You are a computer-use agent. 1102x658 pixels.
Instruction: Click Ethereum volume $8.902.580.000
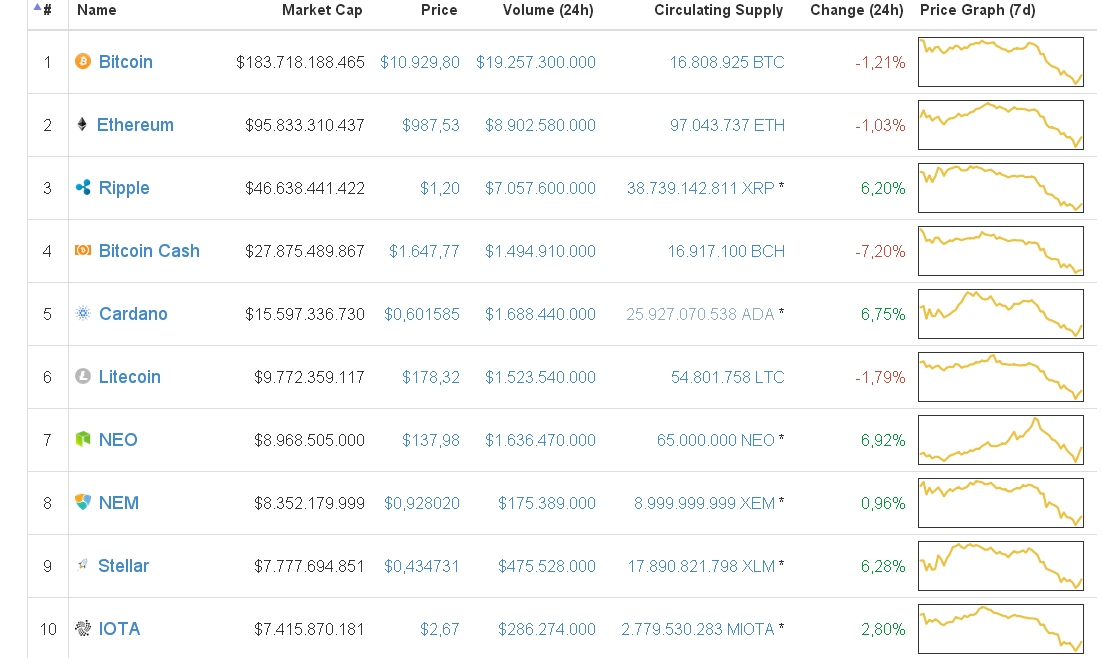(540, 126)
